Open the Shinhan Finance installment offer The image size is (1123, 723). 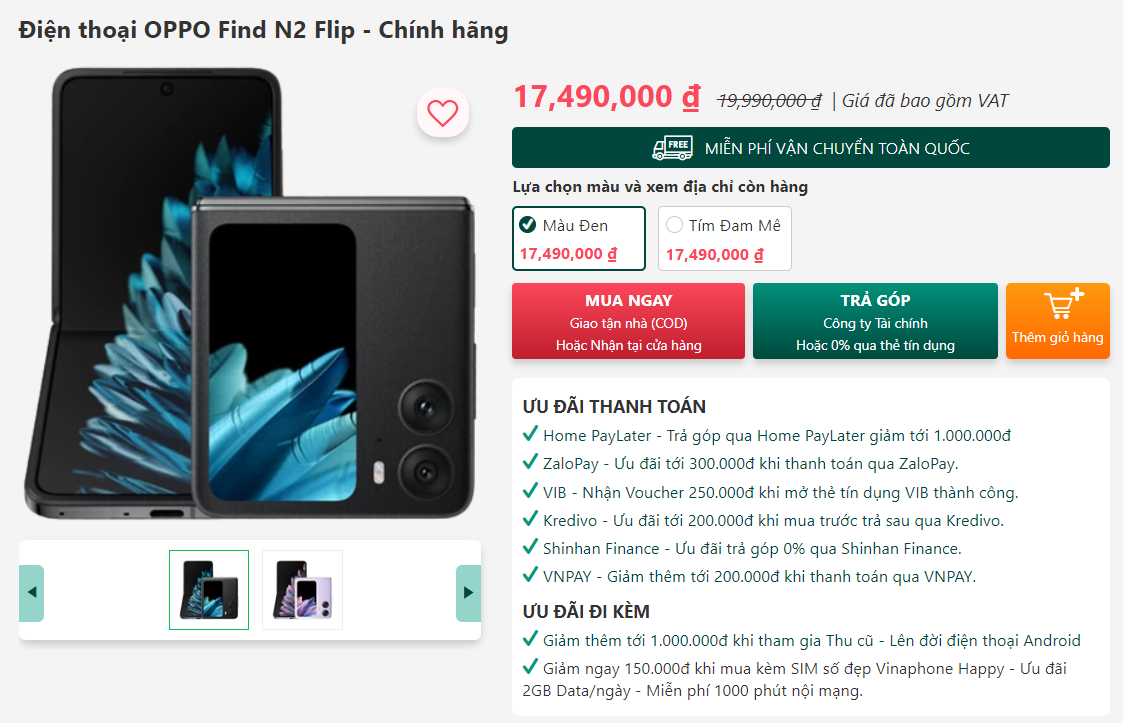coord(752,549)
